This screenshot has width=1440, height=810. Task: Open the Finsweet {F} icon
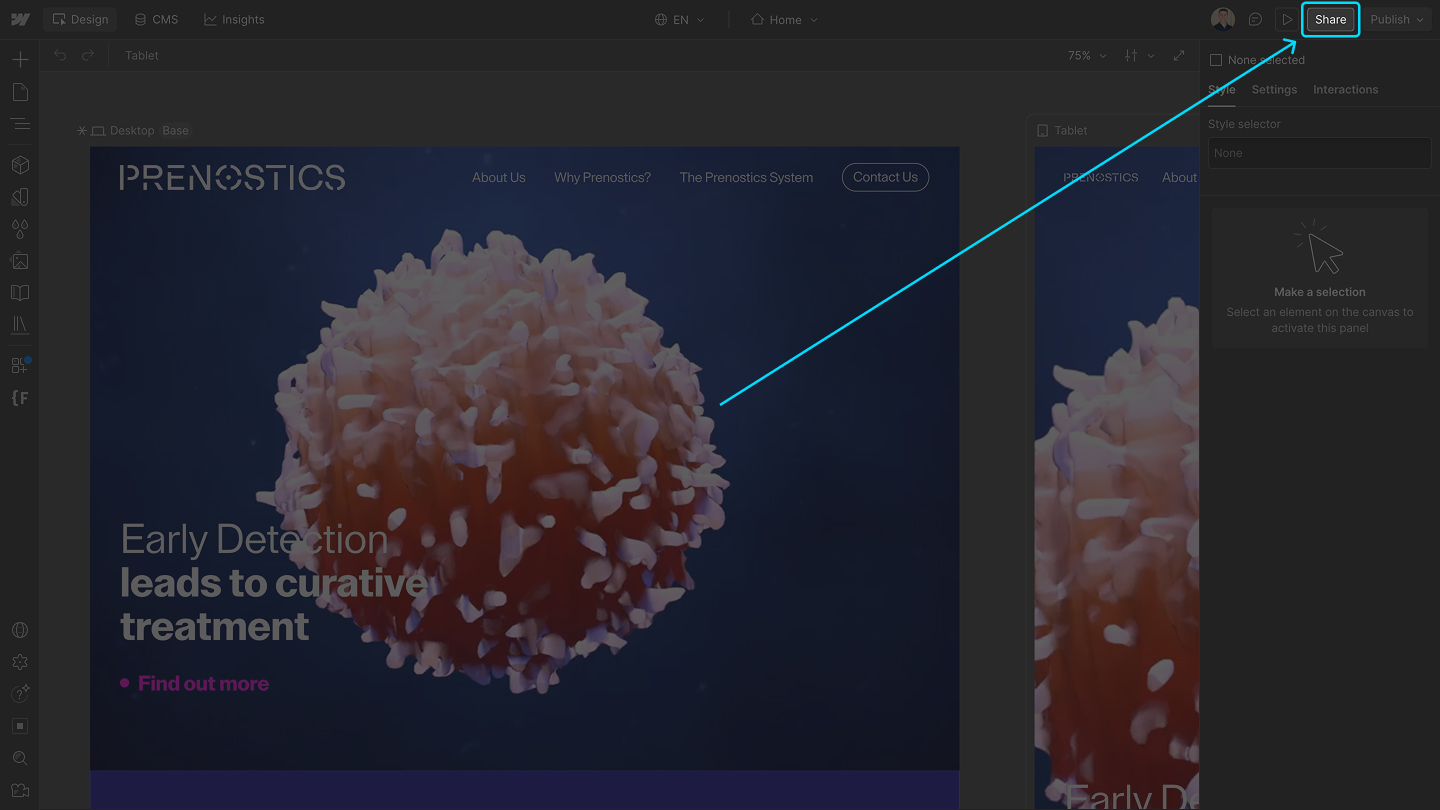pos(20,398)
